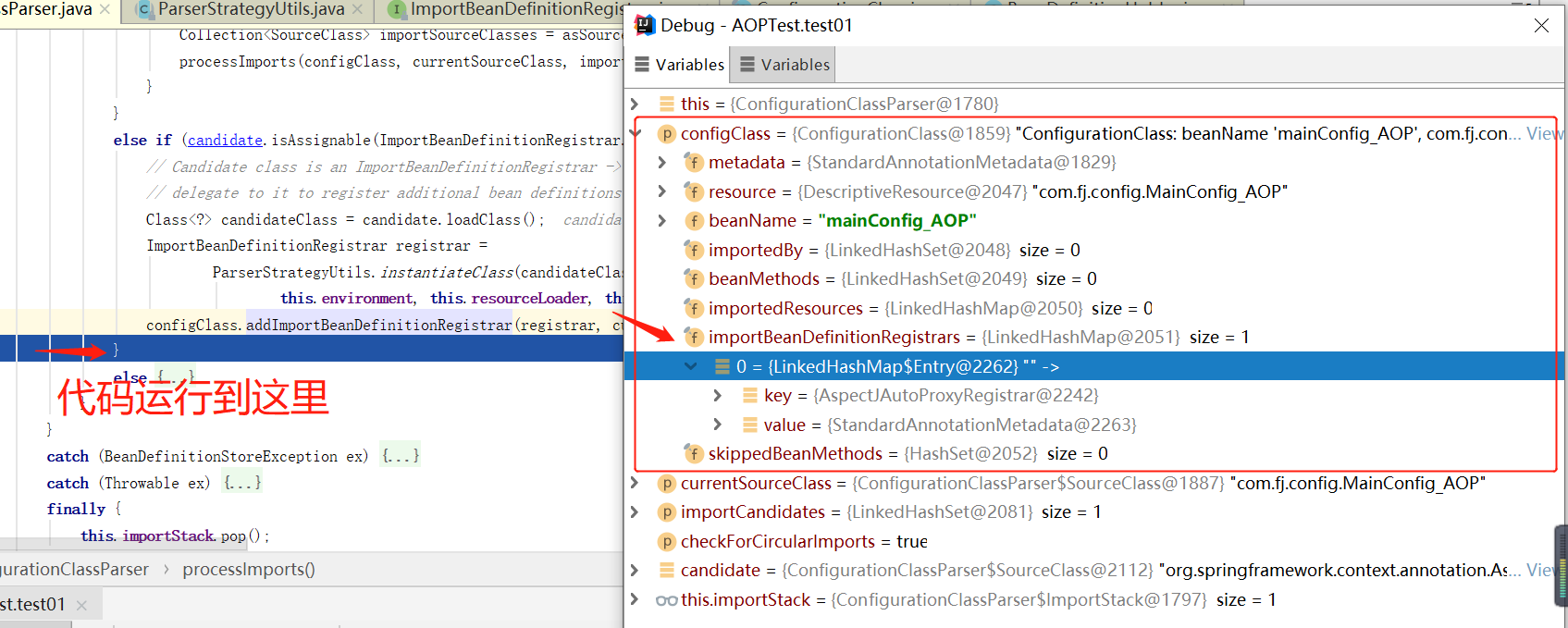Click the this.importStack.pop() statement

[175, 536]
